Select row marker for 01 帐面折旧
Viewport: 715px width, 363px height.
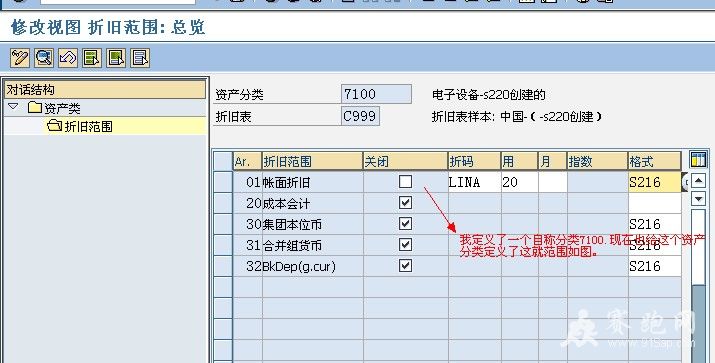223,182
